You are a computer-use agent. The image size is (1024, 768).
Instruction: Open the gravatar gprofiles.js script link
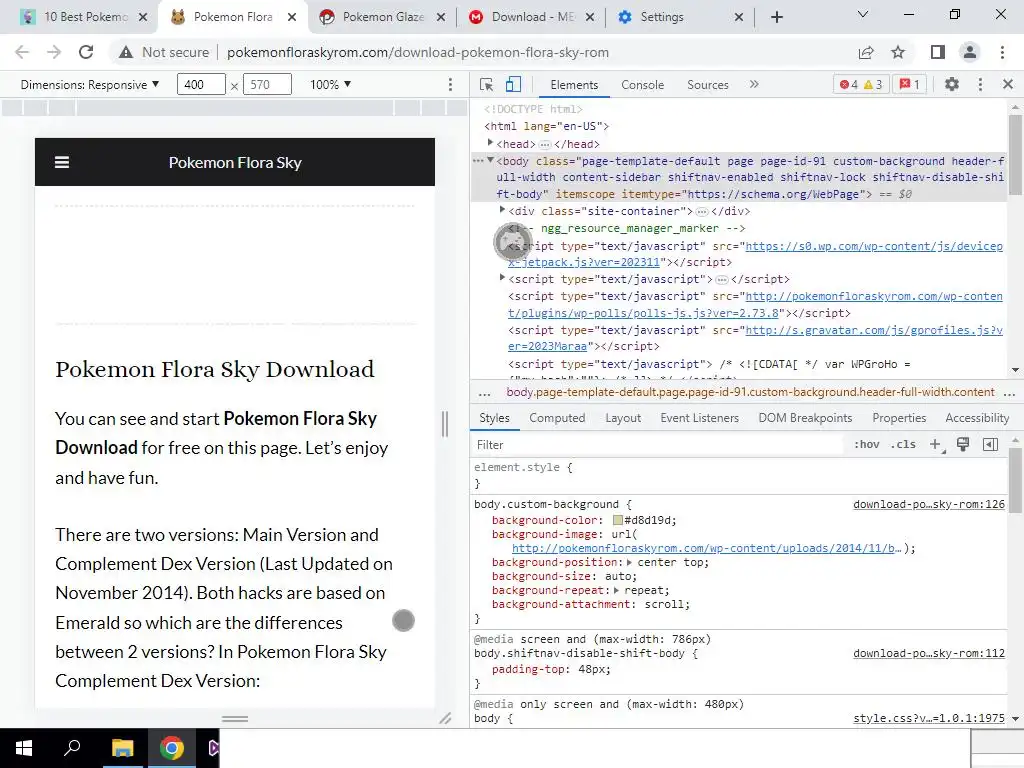[755, 338]
